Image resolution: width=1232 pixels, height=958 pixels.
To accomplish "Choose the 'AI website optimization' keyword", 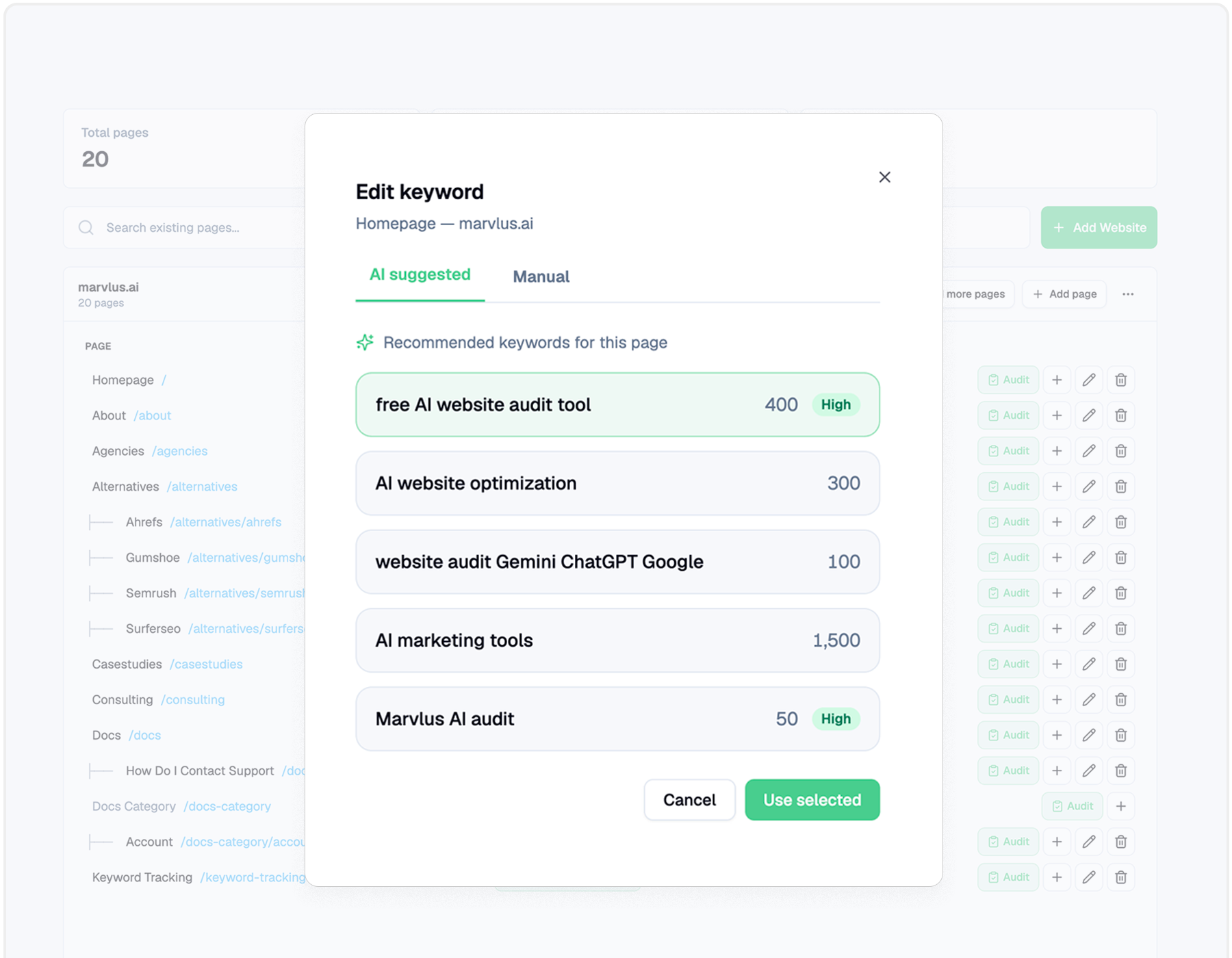I will click(617, 483).
